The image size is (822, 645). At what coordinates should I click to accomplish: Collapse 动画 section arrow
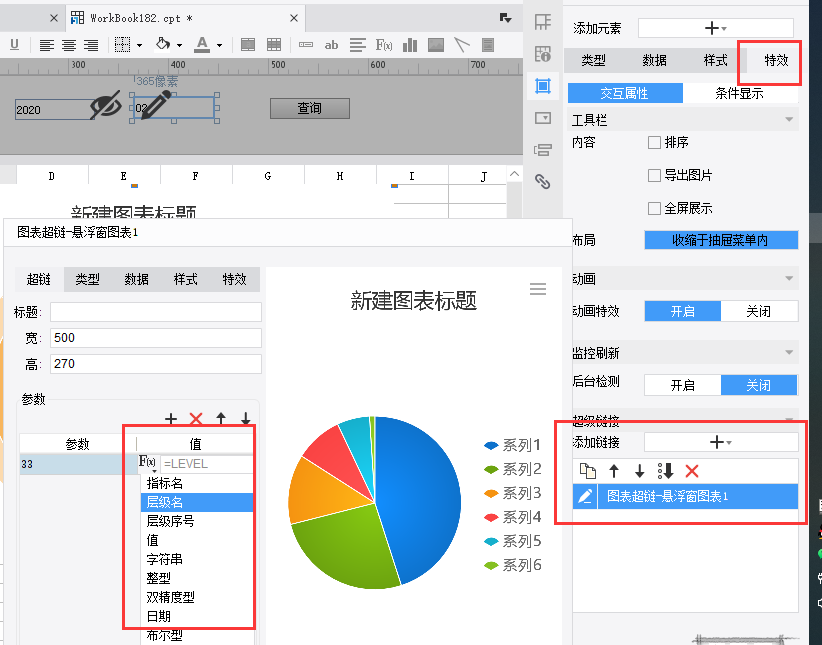789,278
